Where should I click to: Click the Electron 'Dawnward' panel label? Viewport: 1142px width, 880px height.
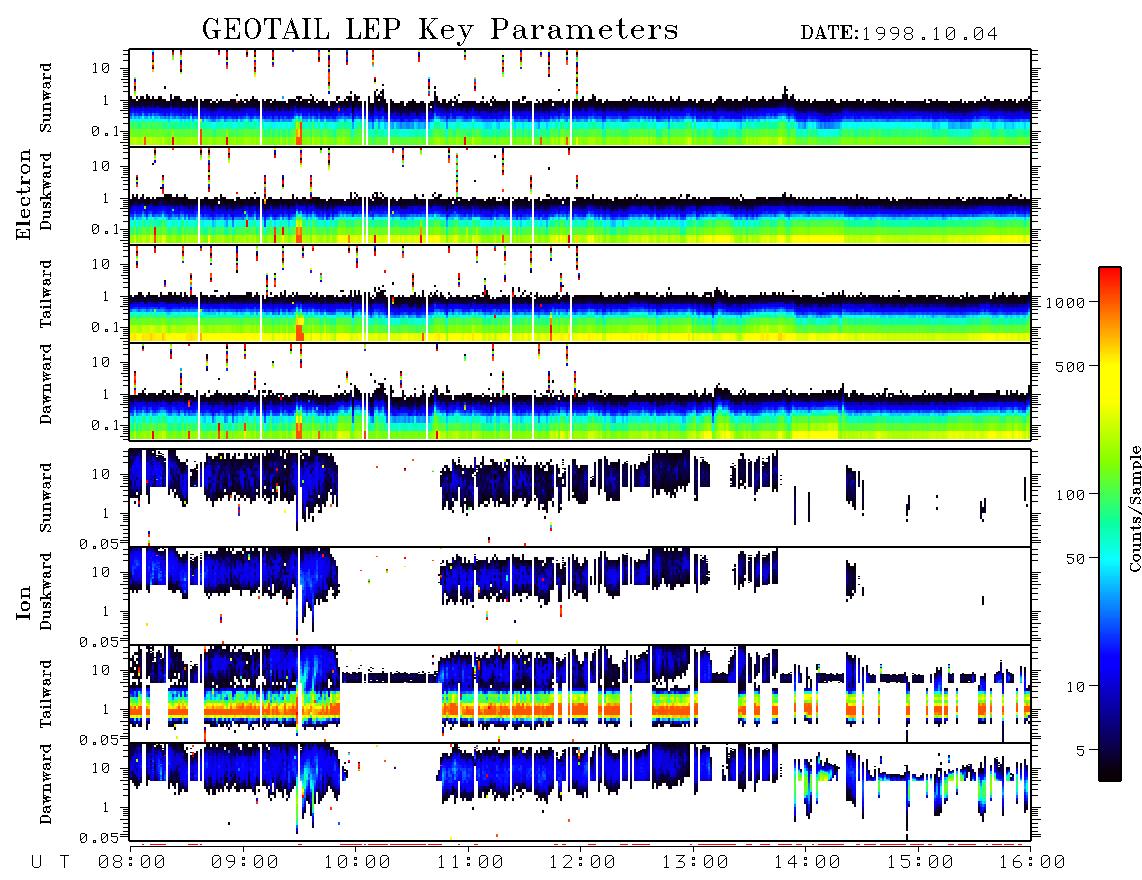[x=46, y=385]
